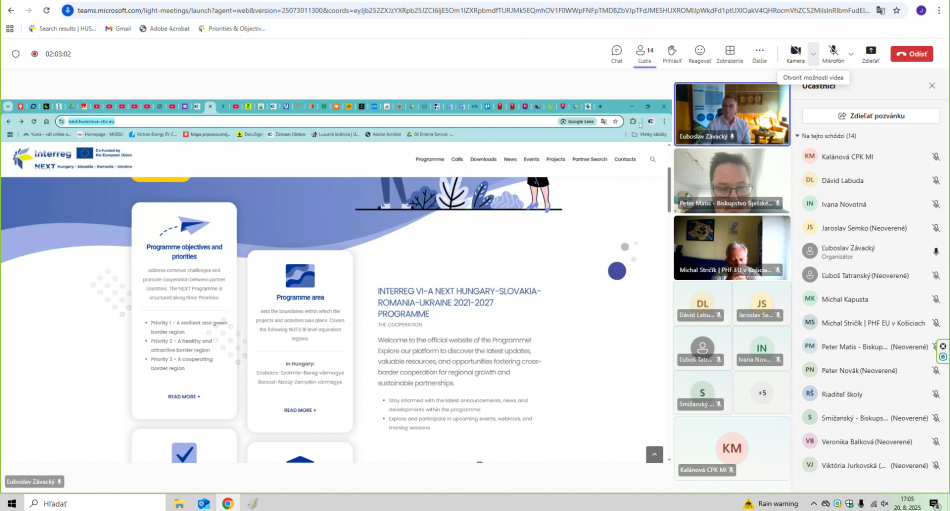Open the Gmail bookmark

tap(117, 29)
